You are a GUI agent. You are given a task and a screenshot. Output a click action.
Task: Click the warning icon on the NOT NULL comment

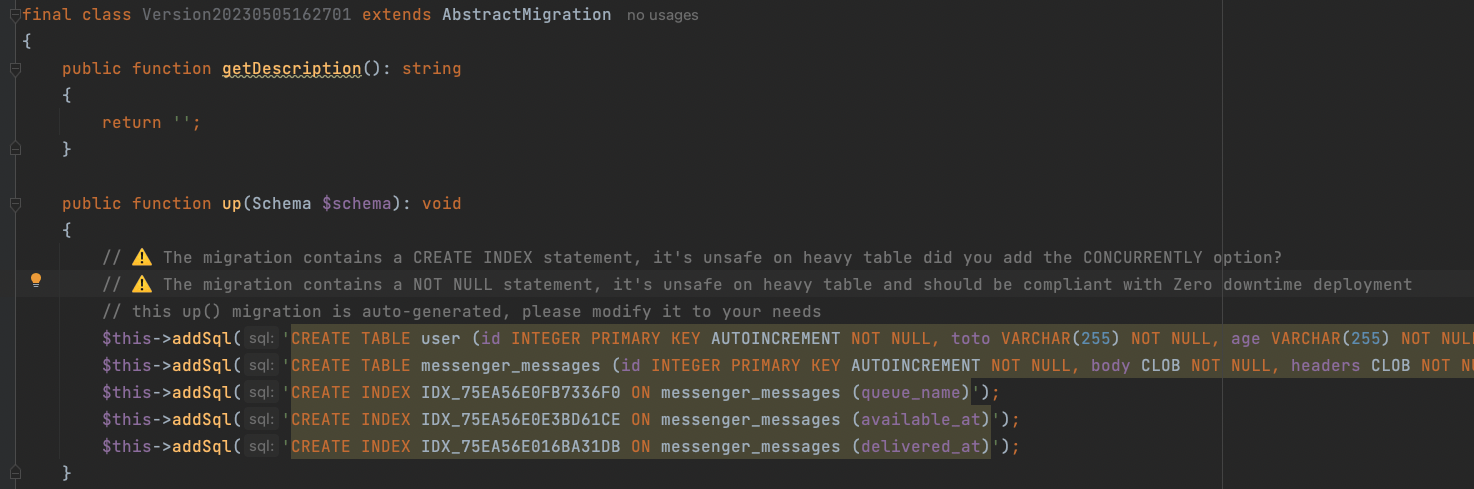pos(142,285)
